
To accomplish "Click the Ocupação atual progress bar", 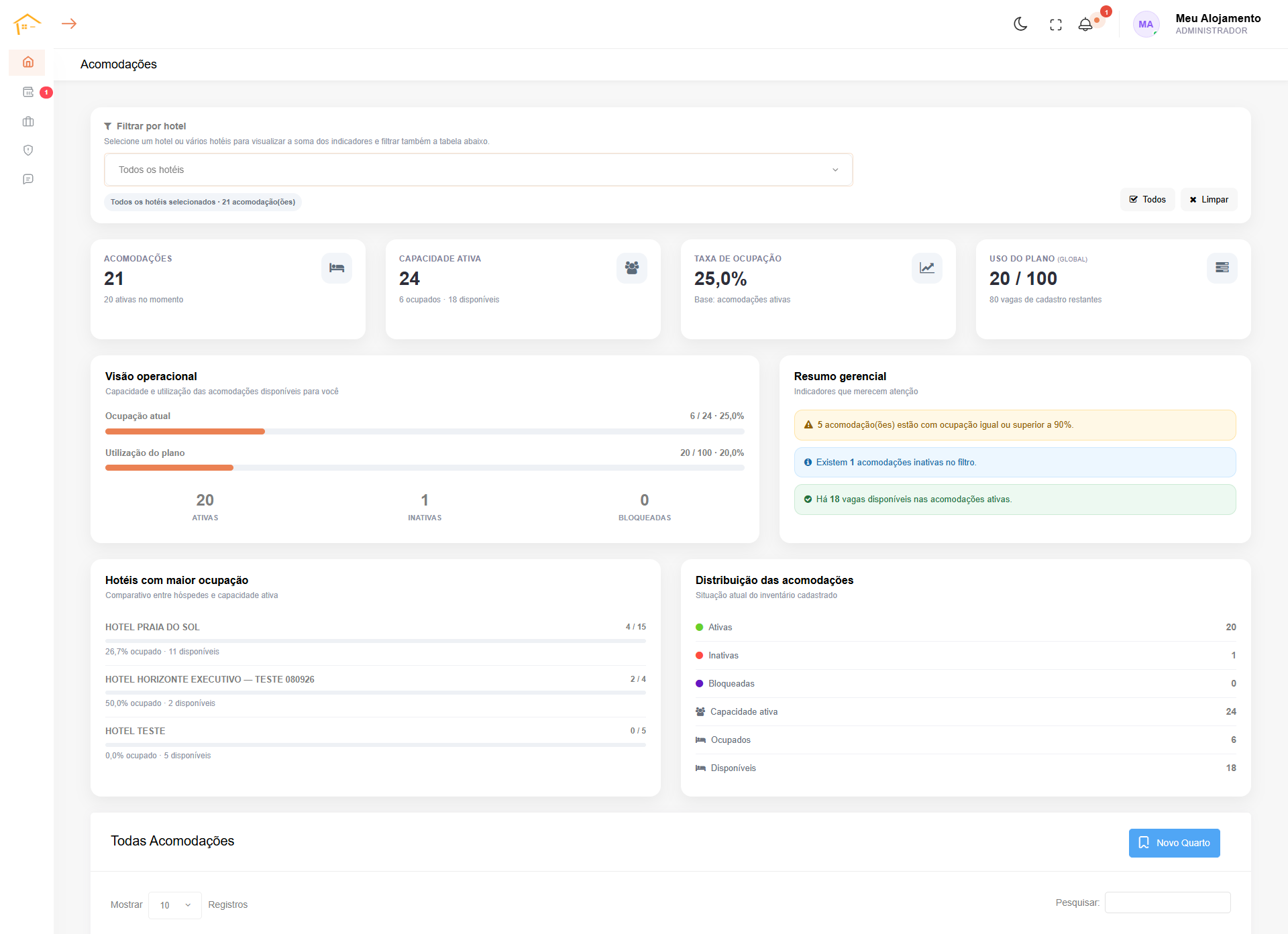I will 425,432.
